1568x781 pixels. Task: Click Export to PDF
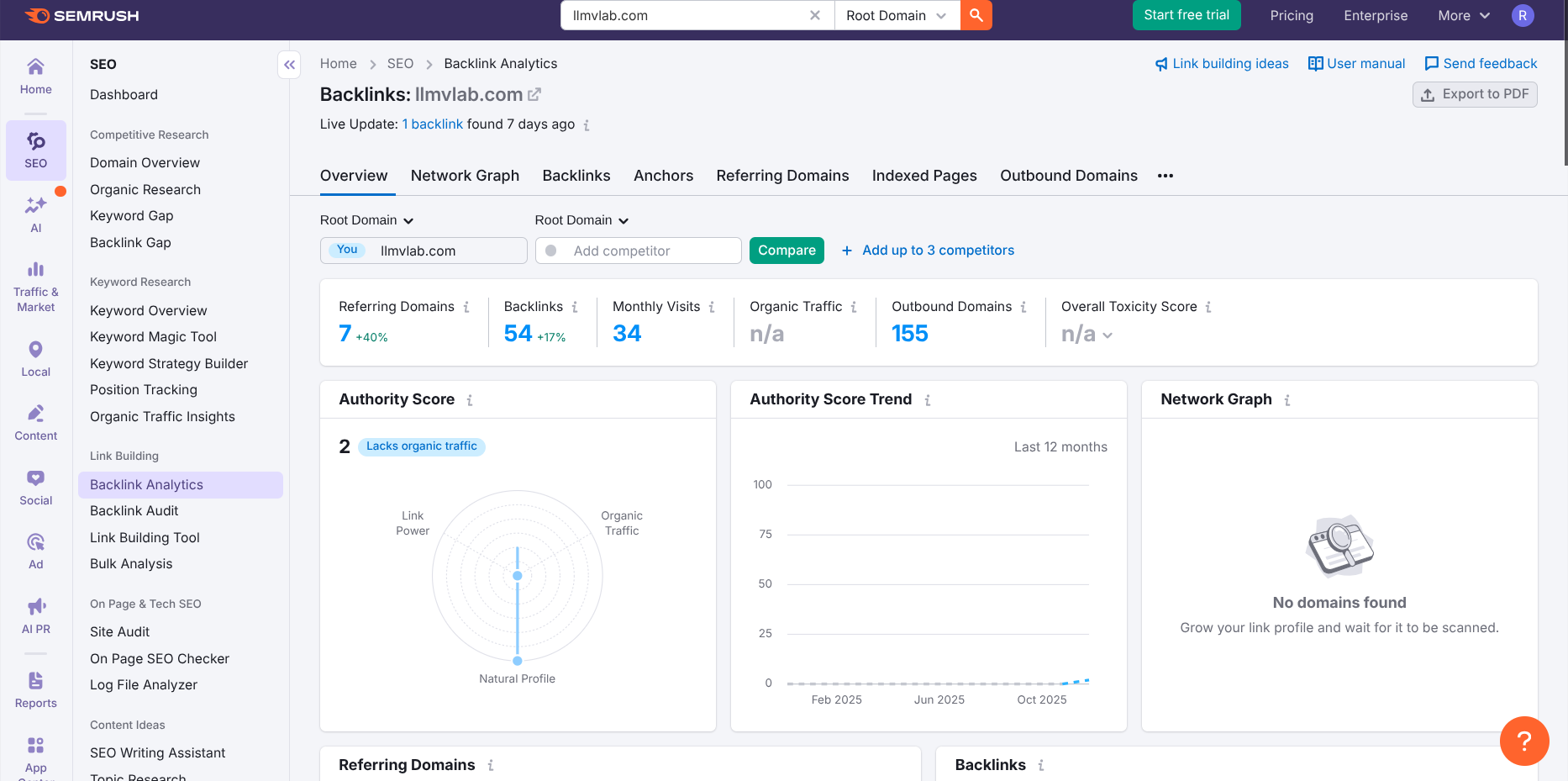pos(1475,94)
